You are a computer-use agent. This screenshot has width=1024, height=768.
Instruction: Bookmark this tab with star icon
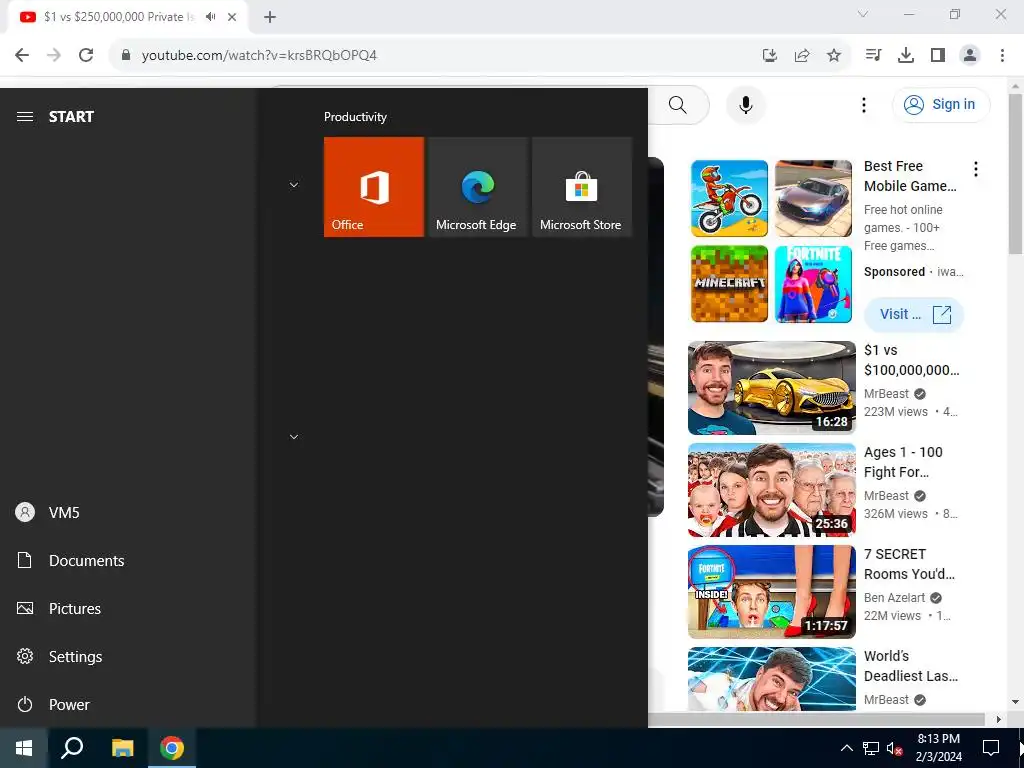834,56
